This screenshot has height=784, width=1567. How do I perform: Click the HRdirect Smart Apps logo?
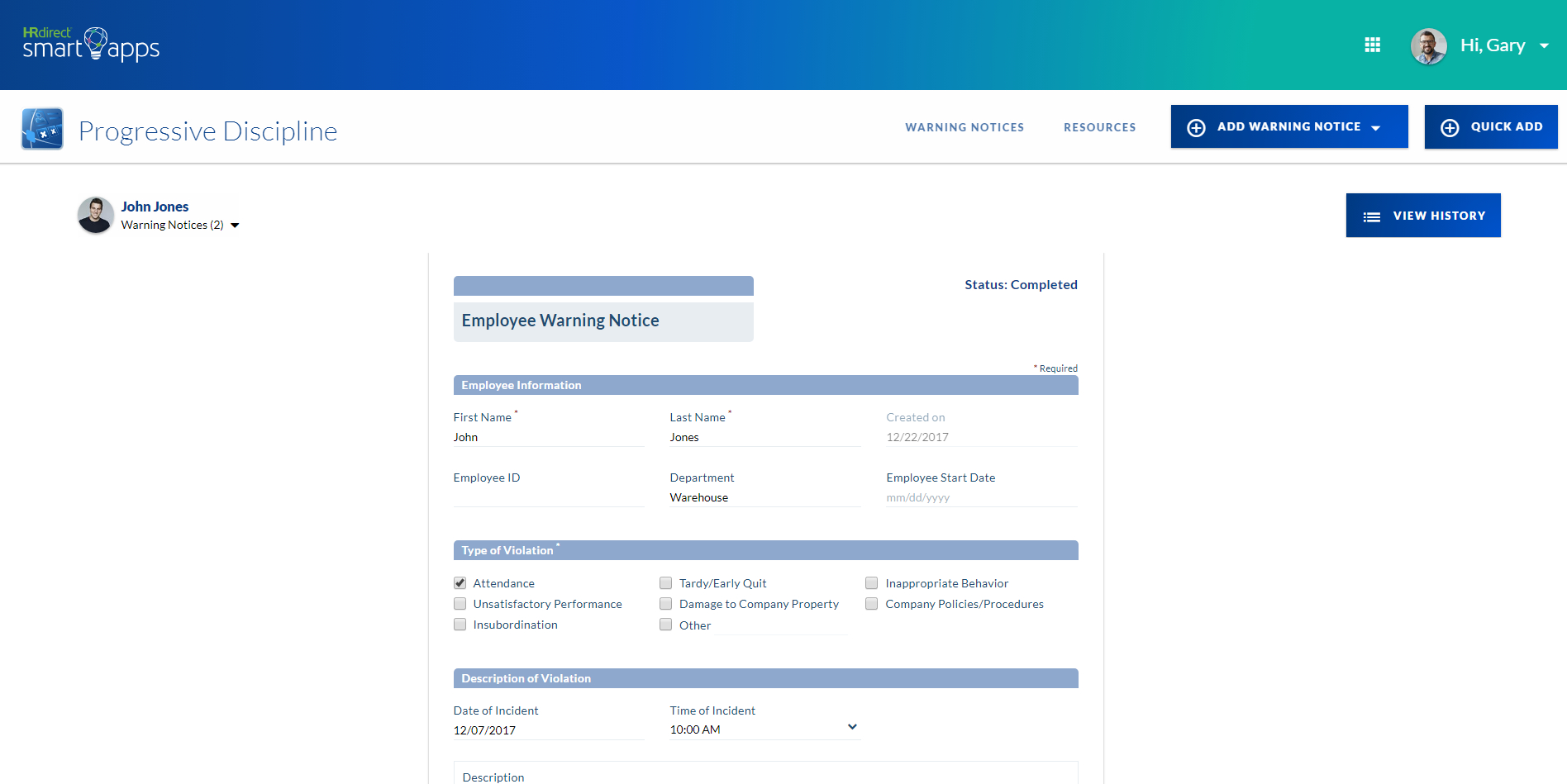pyautogui.click(x=91, y=45)
